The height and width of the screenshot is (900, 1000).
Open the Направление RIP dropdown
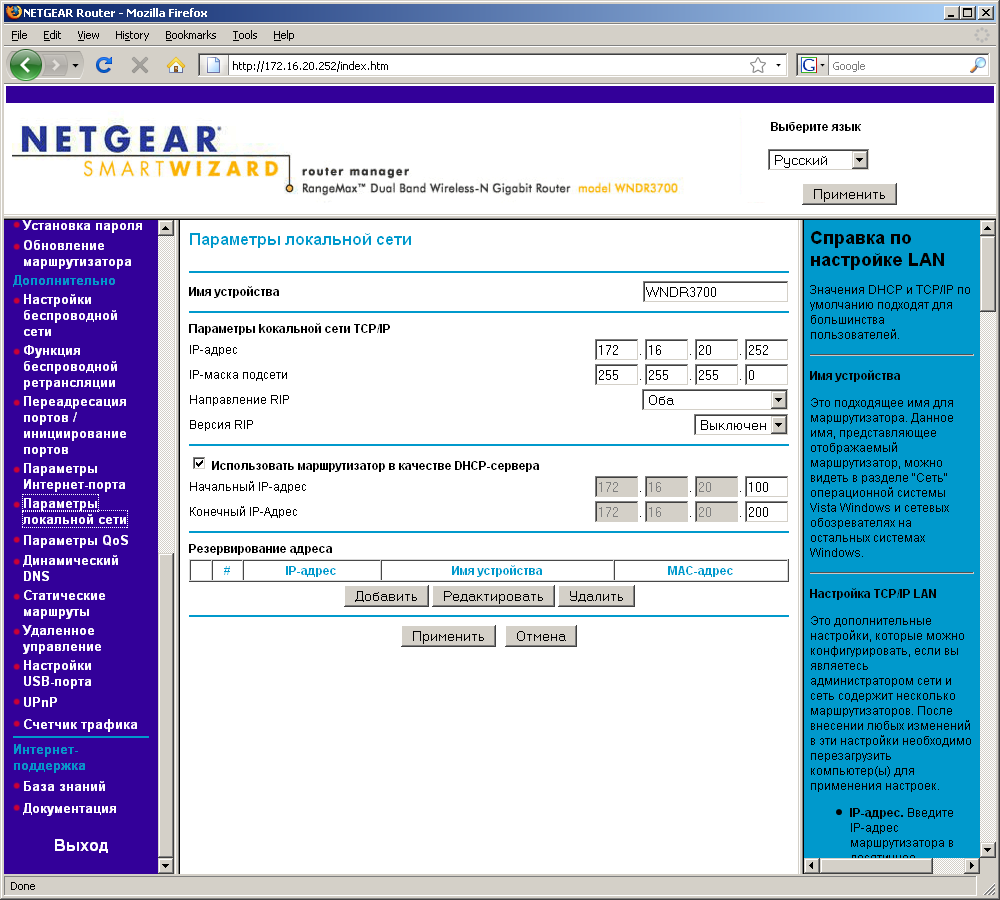(714, 400)
